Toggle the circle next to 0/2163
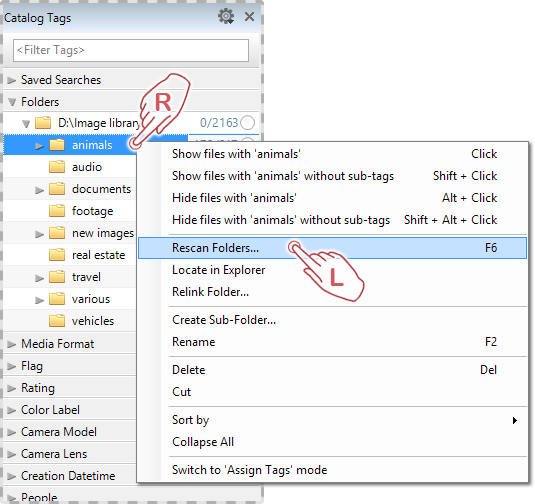Viewport: 535px width, 504px height. (247, 123)
